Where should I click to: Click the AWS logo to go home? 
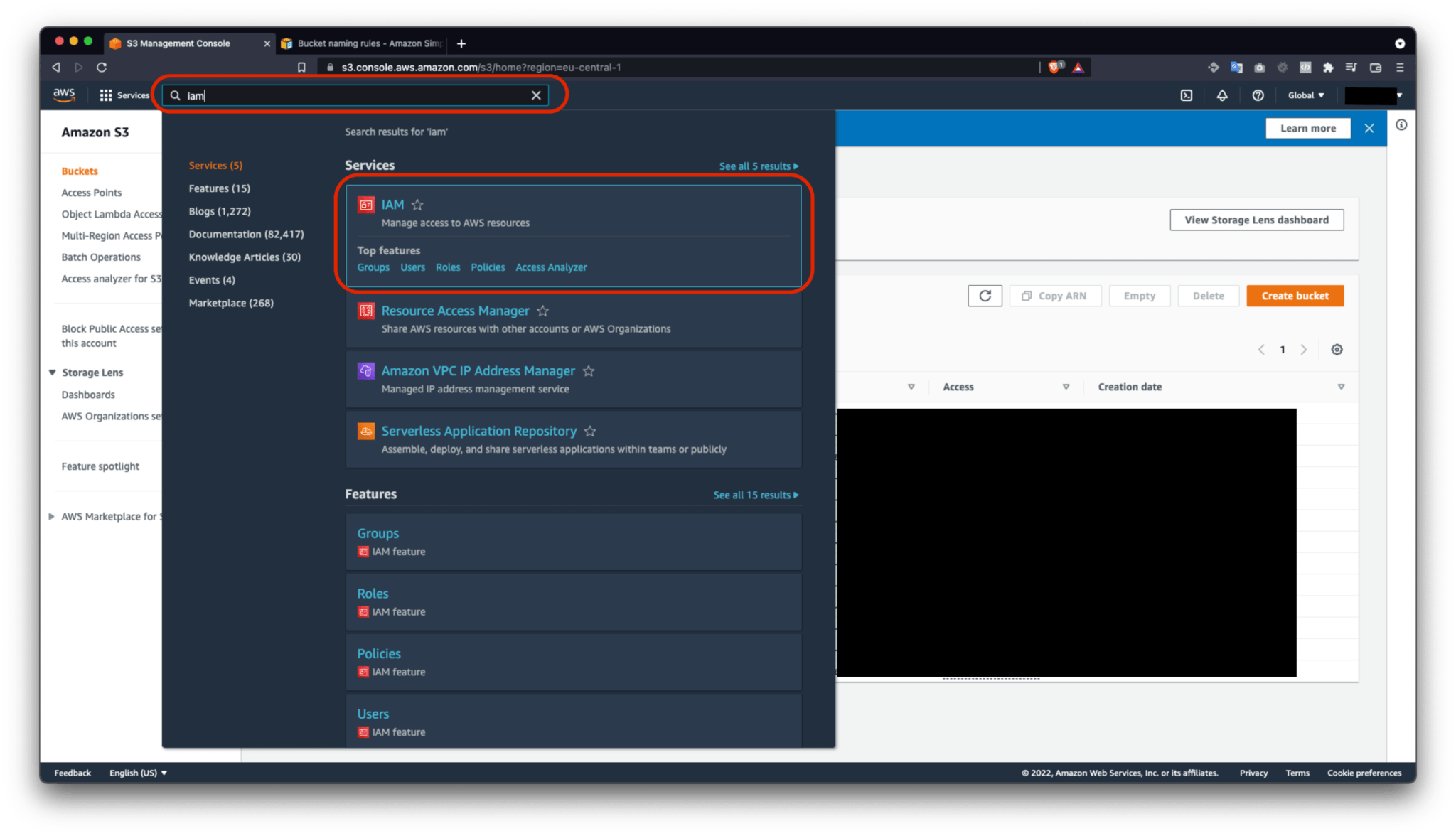(x=64, y=95)
